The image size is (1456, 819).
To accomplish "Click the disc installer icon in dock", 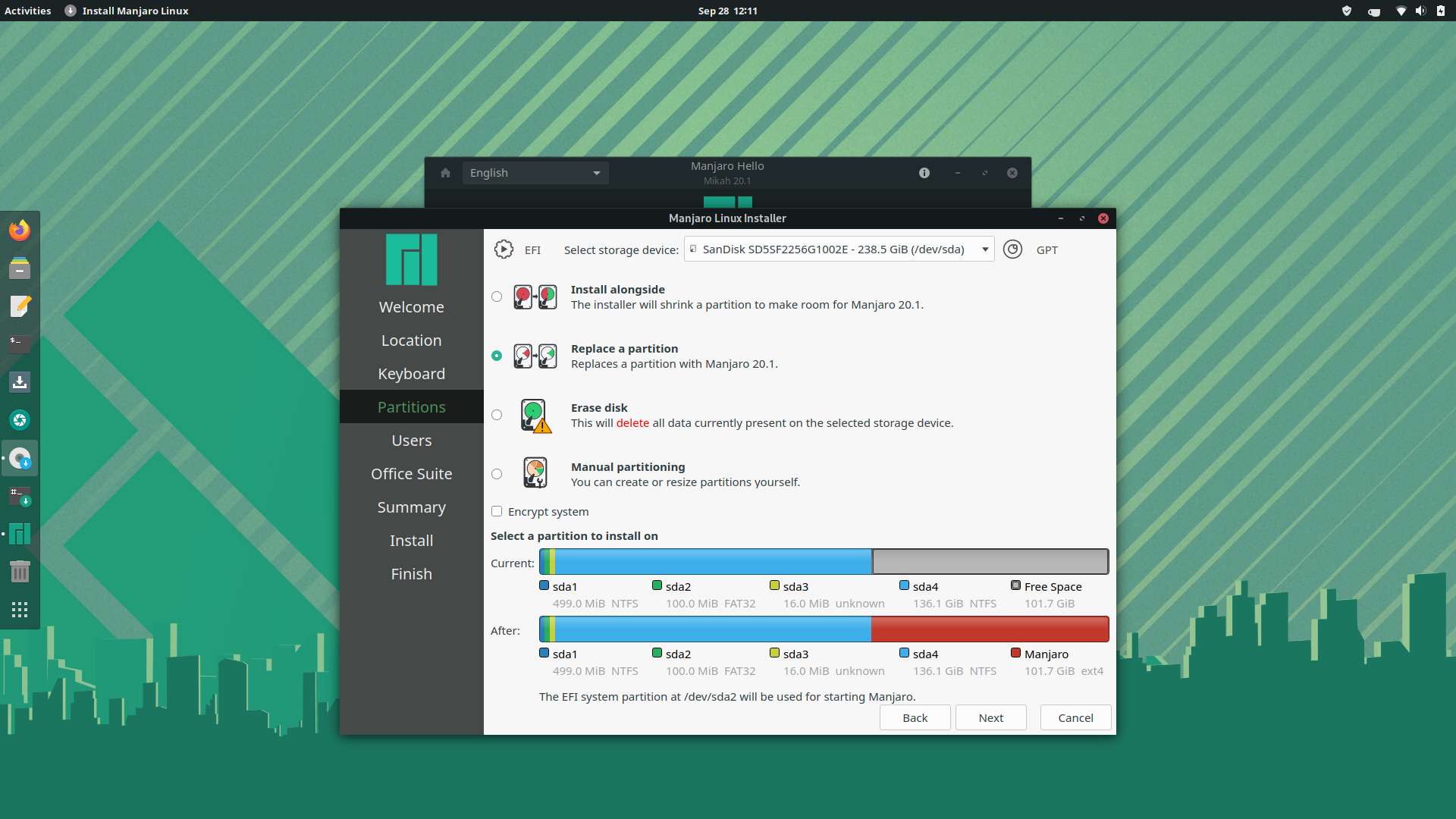I will pos(20,458).
